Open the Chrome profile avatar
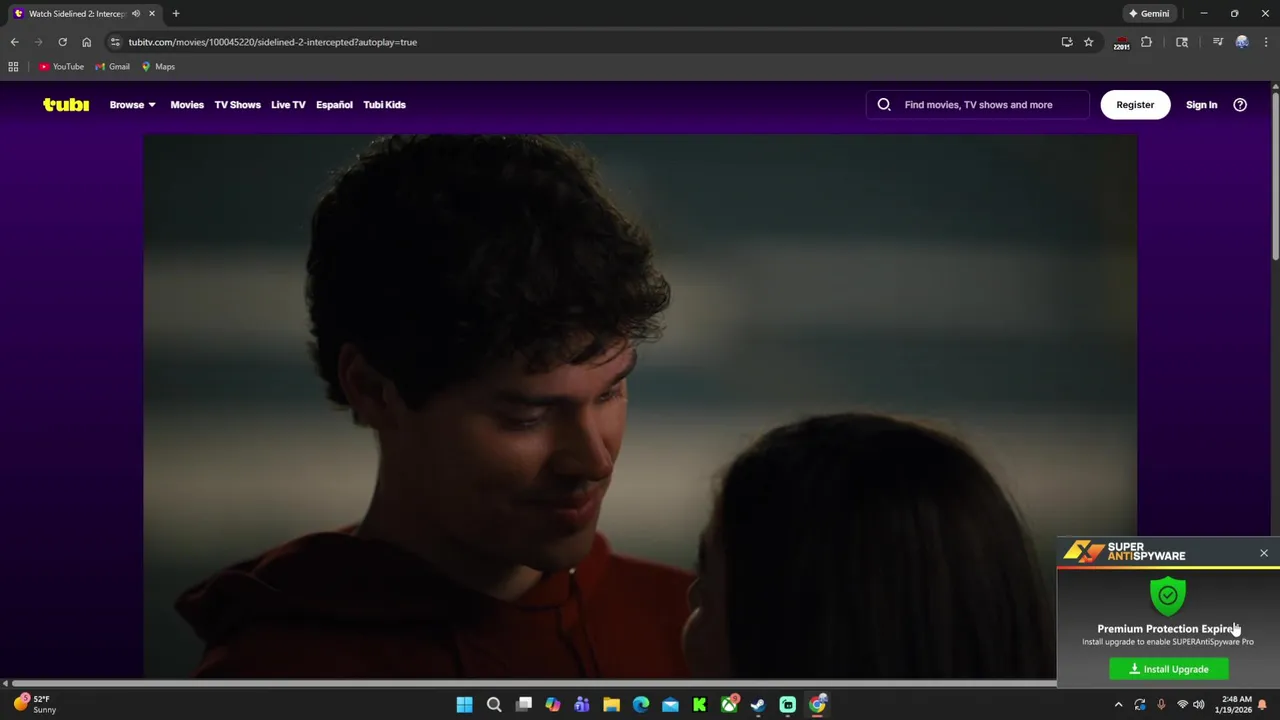Screen dimensions: 1280x720 tap(1242, 42)
